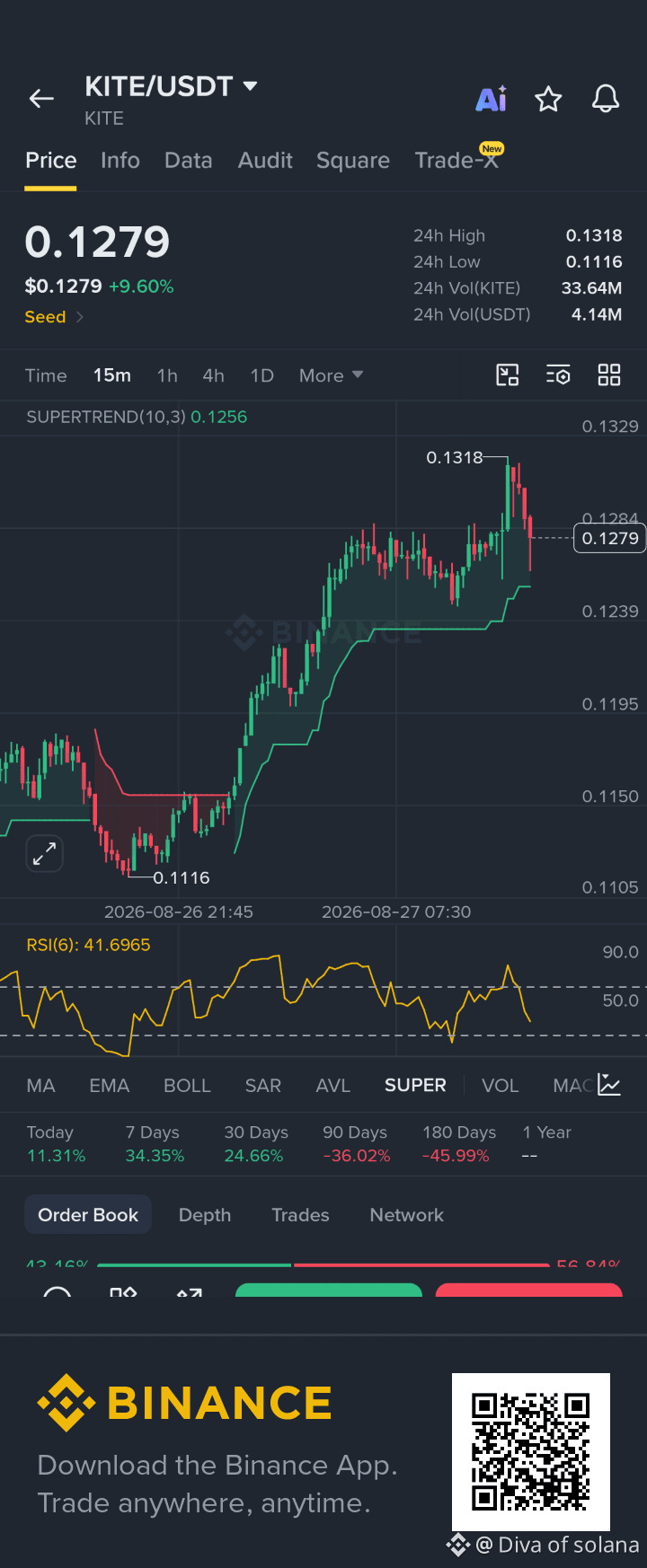Toggle the EMA indicator
This screenshot has width=647, height=1568.
[x=110, y=1086]
